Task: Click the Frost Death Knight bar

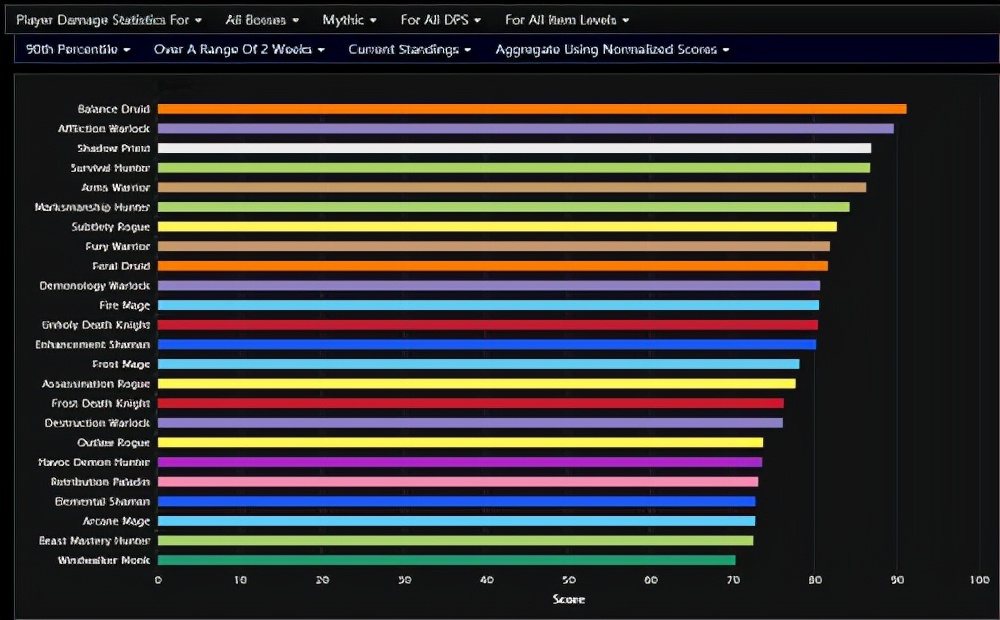Action: click(471, 403)
